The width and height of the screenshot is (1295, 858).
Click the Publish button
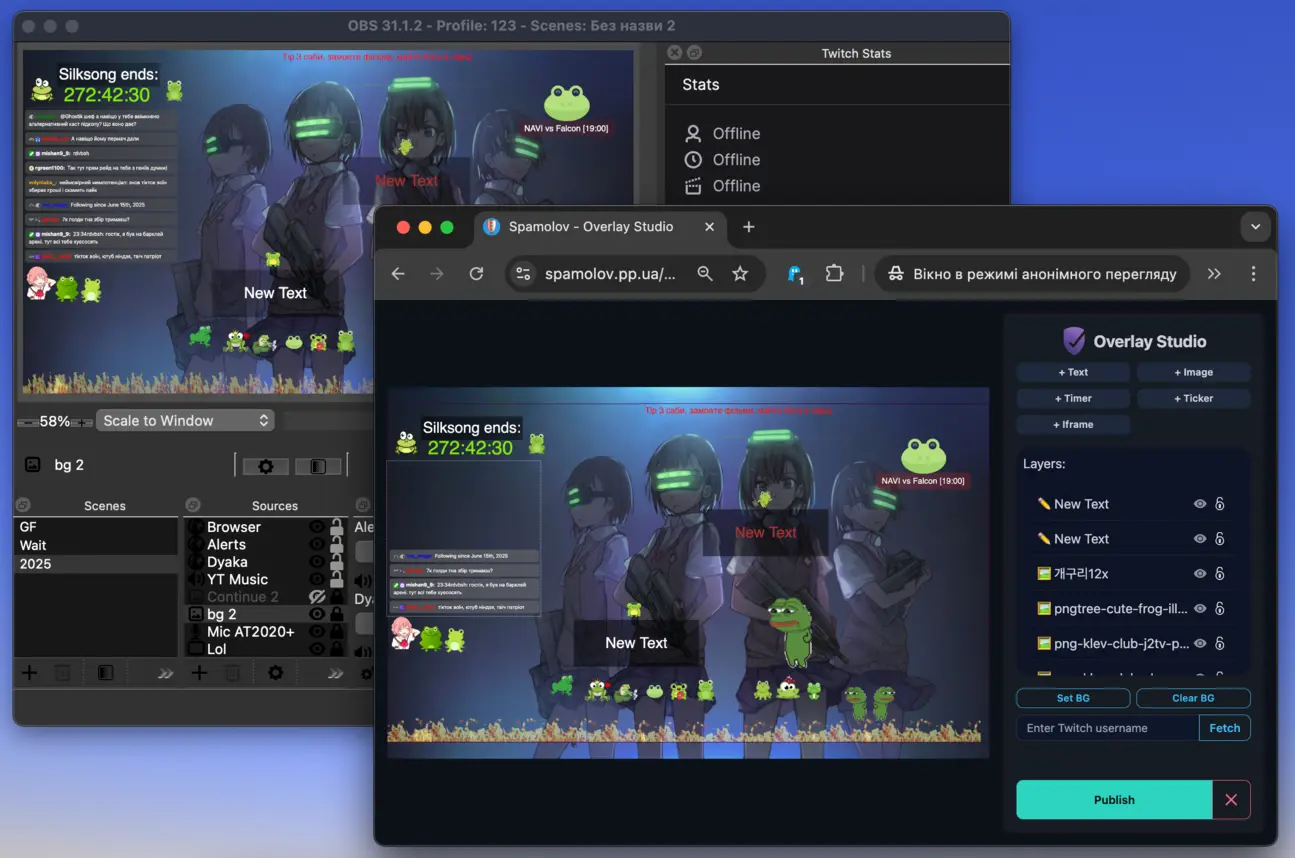click(1113, 799)
